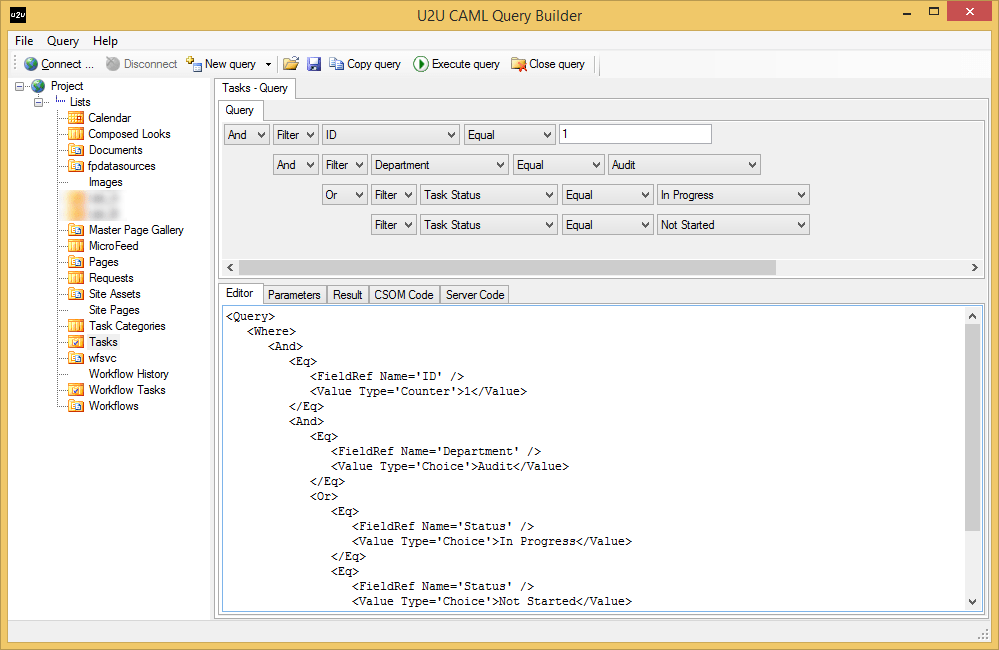
Task: Click the Pages library icon
Action: click(x=76, y=262)
